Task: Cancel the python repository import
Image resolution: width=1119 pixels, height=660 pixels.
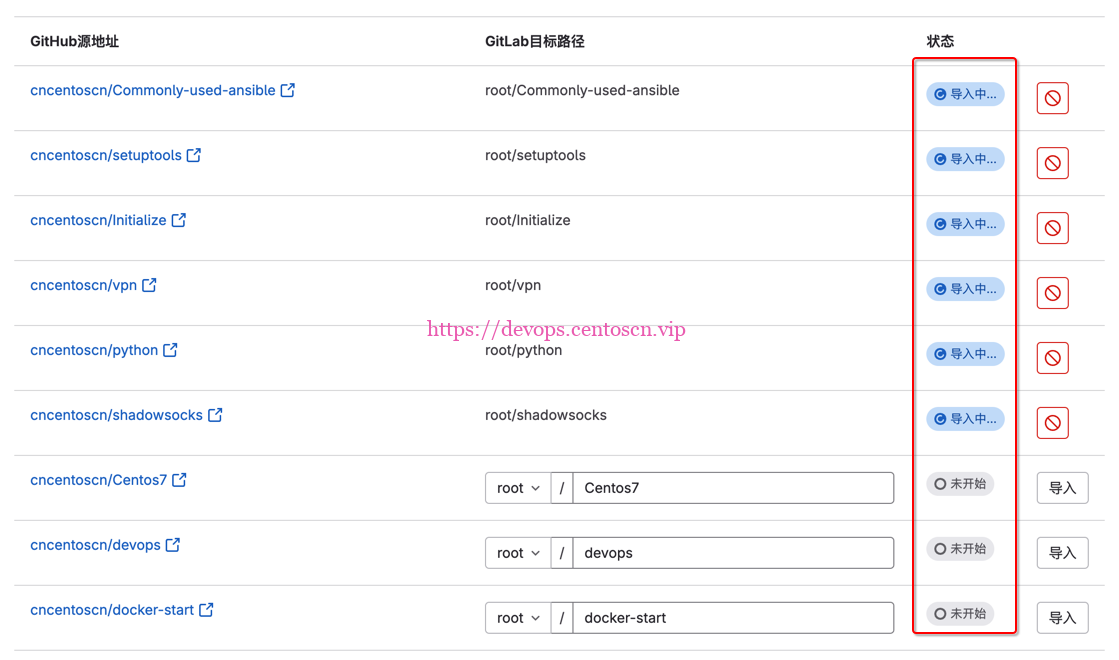Action: pyautogui.click(x=1052, y=358)
